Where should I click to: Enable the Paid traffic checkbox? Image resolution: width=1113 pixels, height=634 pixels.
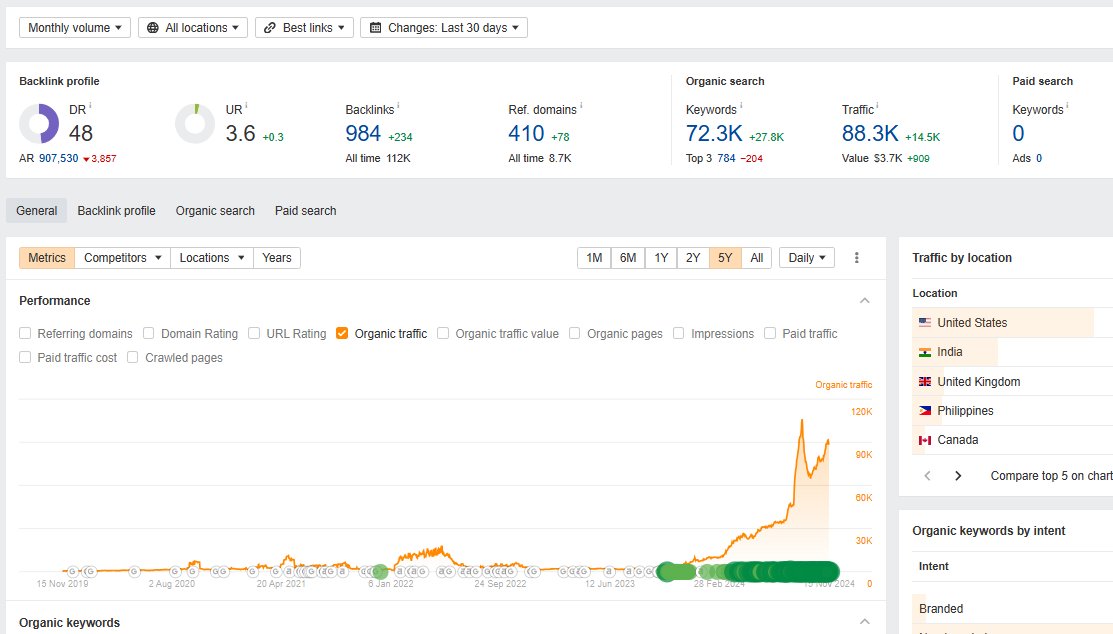[769, 333]
